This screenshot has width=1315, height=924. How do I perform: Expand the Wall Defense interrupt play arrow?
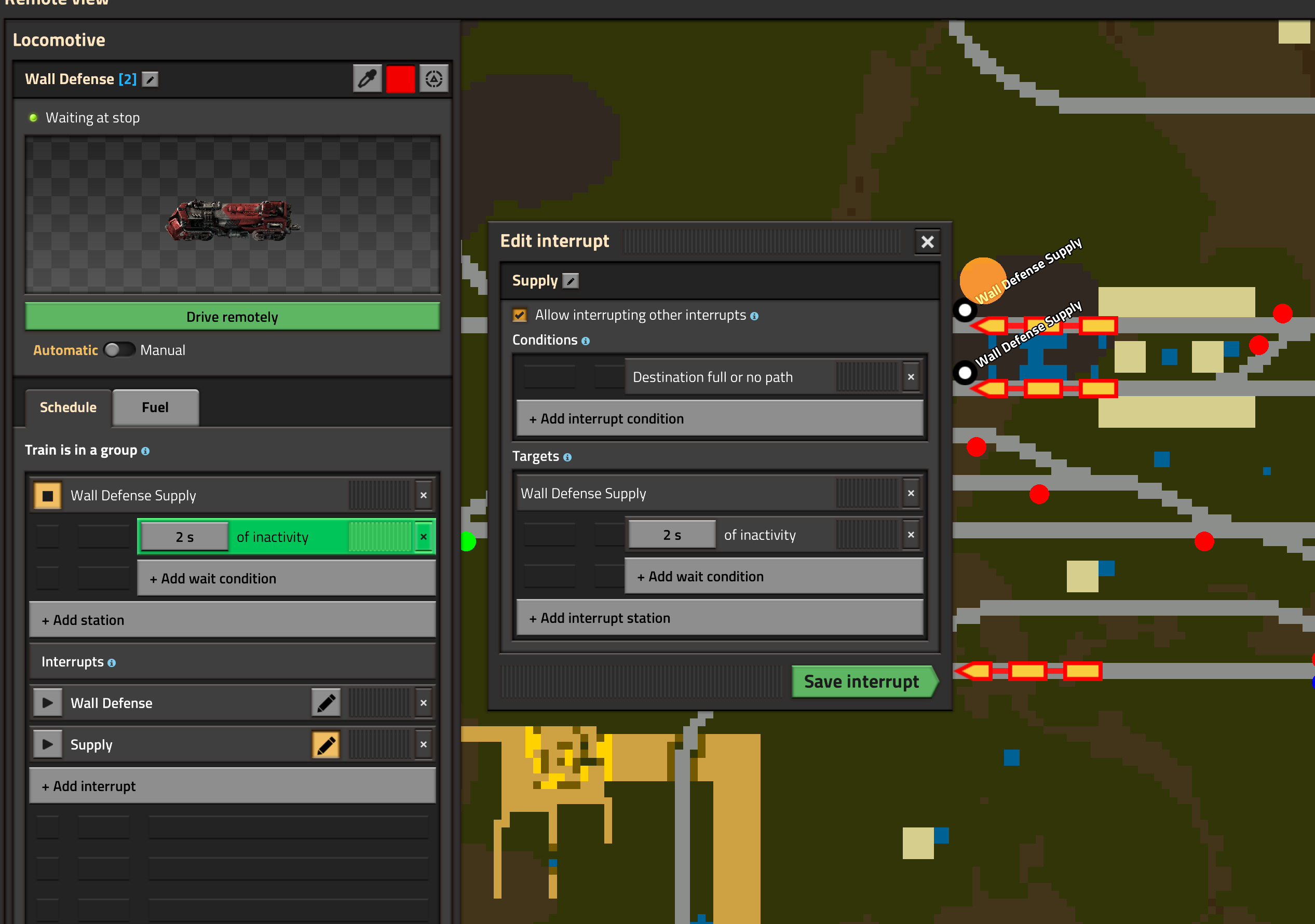48,703
